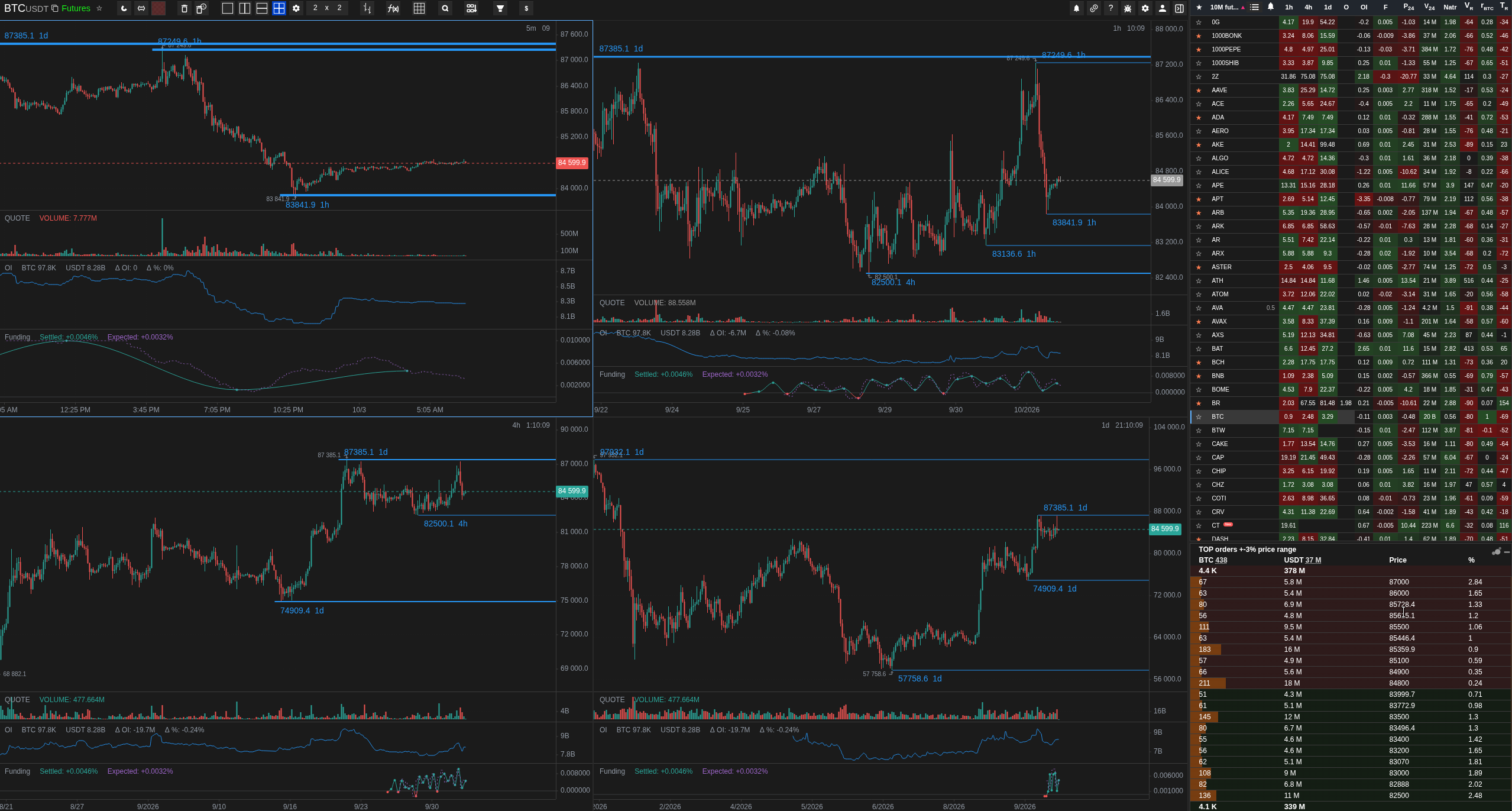
Task: Sort the watchlist by the Natr column
Action: coord(1450,7)
